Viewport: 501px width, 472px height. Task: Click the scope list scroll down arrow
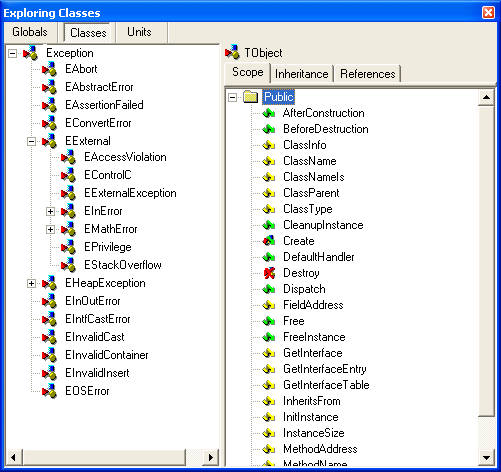click(486, 458)
